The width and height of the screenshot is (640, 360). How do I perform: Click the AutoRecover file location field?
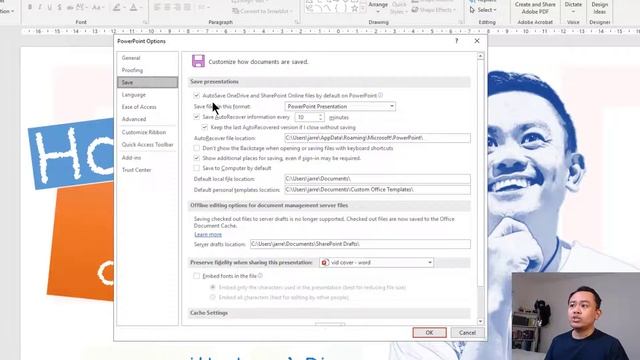377,138
